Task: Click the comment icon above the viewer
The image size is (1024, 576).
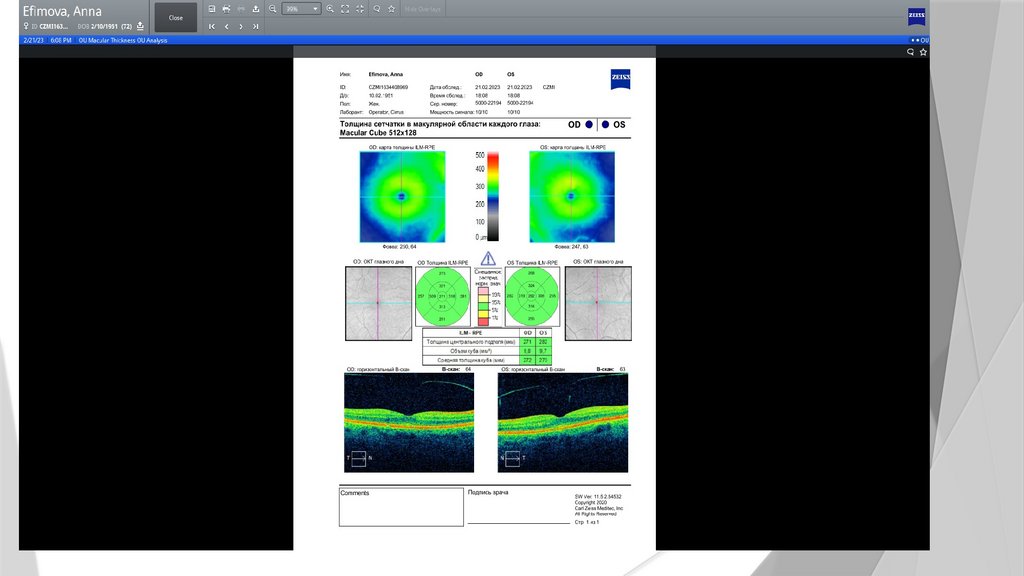Action: [x=910, y=52]
